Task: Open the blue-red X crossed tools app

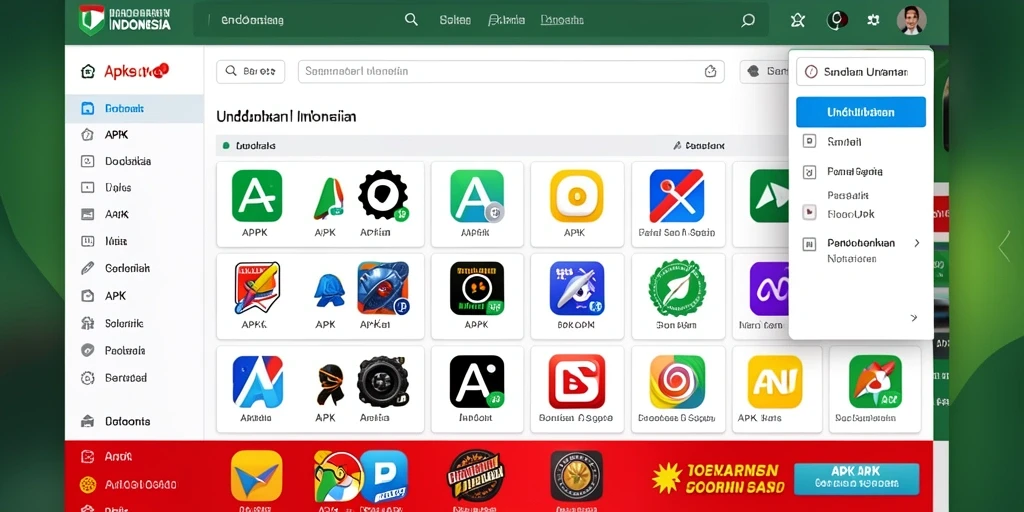Action: coord(677,196)
